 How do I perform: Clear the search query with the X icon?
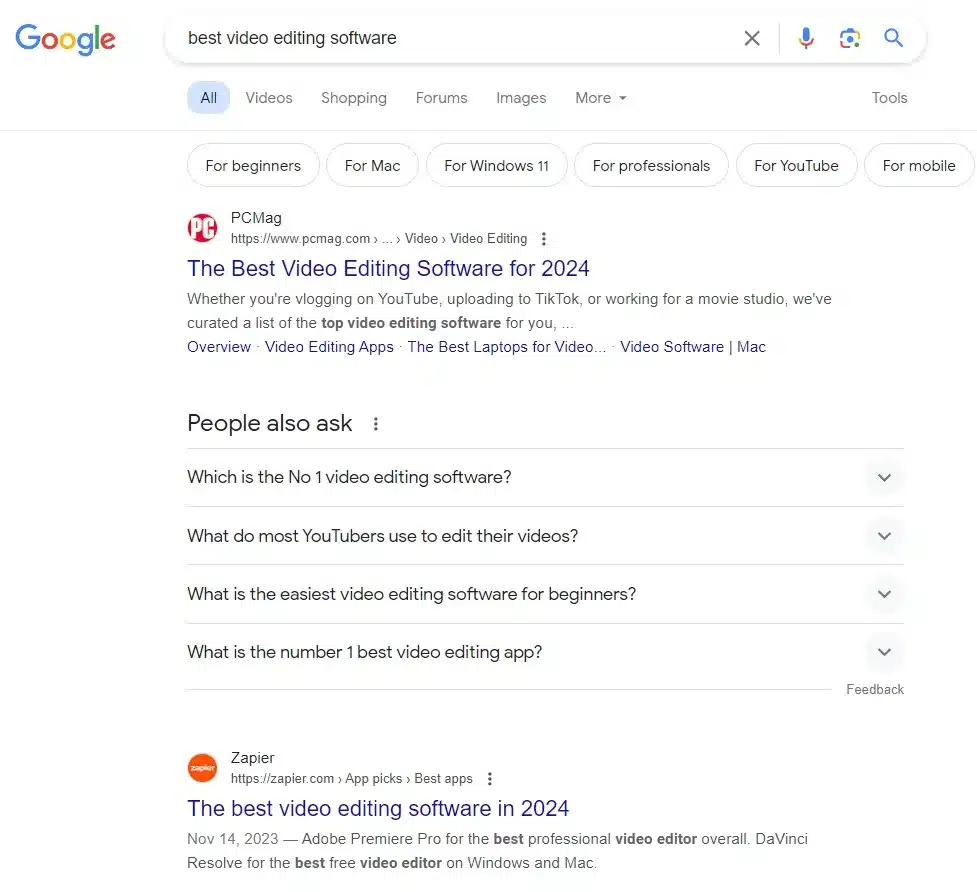[x=752, y=37]
